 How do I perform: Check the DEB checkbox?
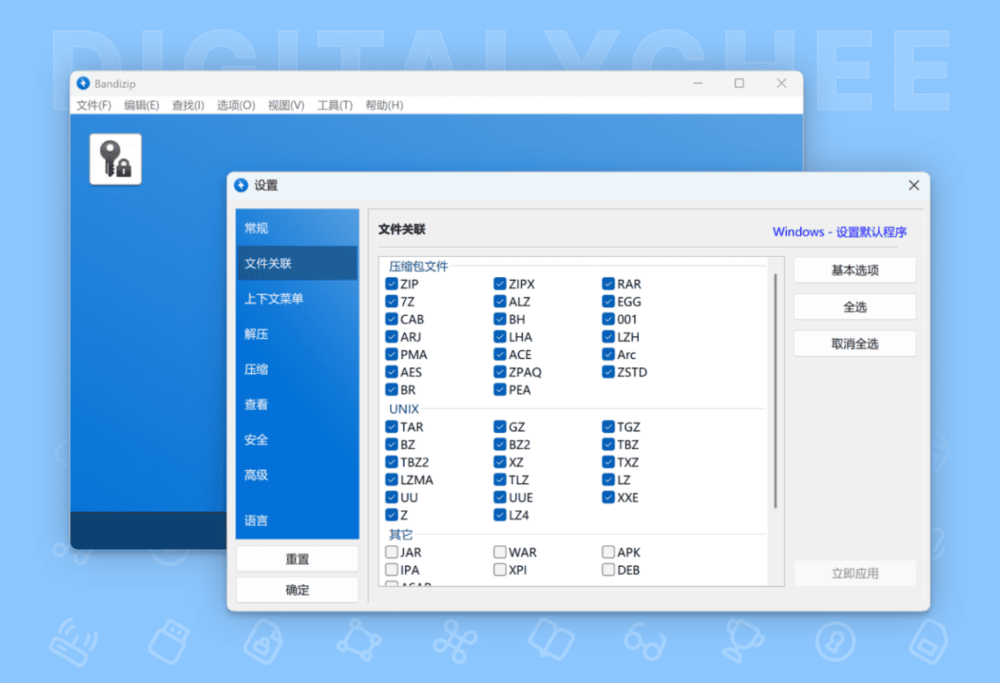[608, 569]
